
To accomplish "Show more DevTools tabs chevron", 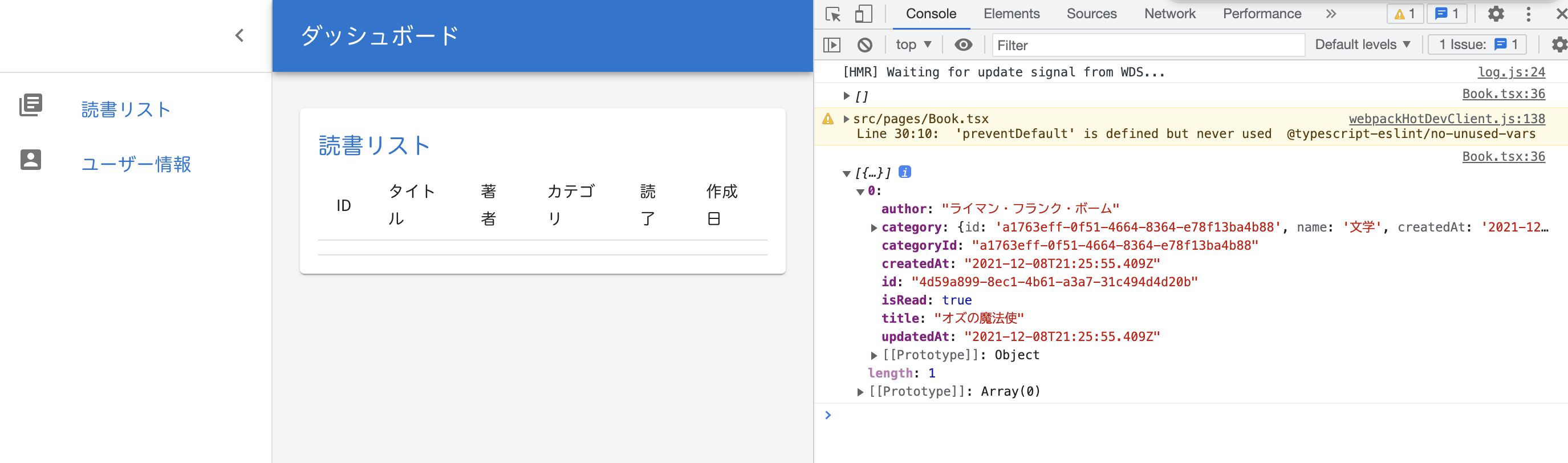I will tap(1331, 14).
